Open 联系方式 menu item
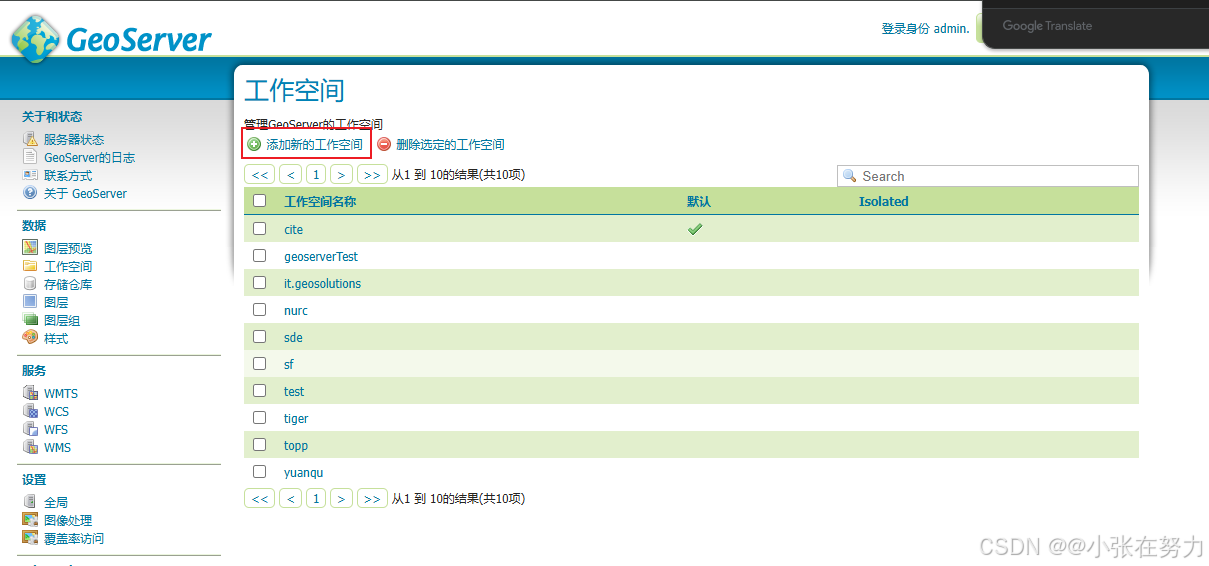The width and height of the screenshot is (1209, 566). (68, 176)
